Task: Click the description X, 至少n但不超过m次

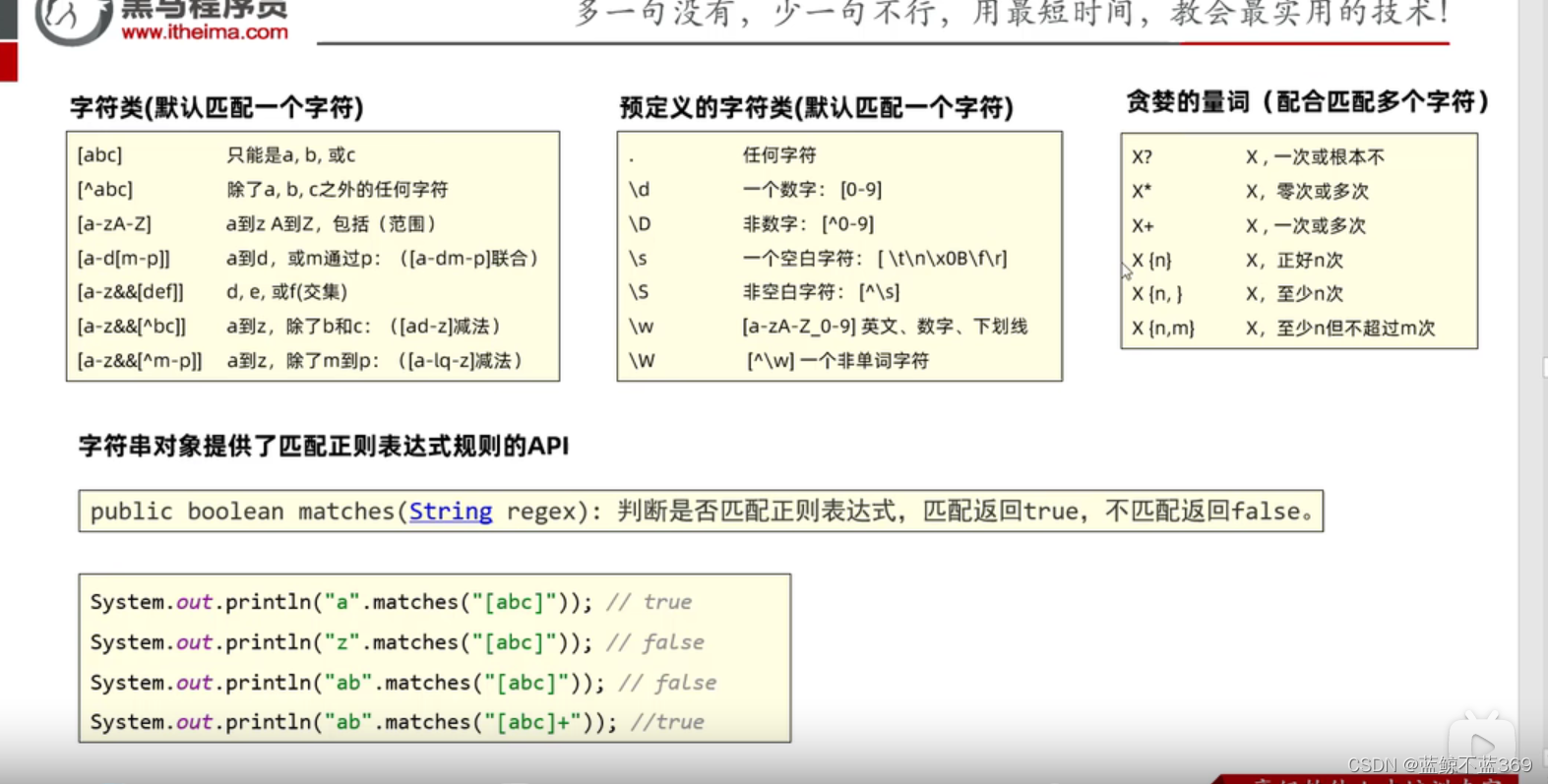Action: point(1341,329)
